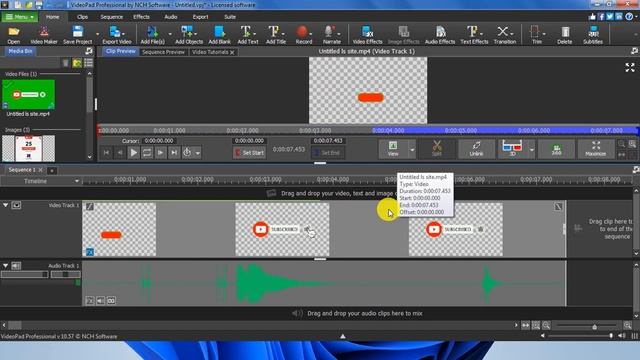Play the clip preview

point(133,153)
